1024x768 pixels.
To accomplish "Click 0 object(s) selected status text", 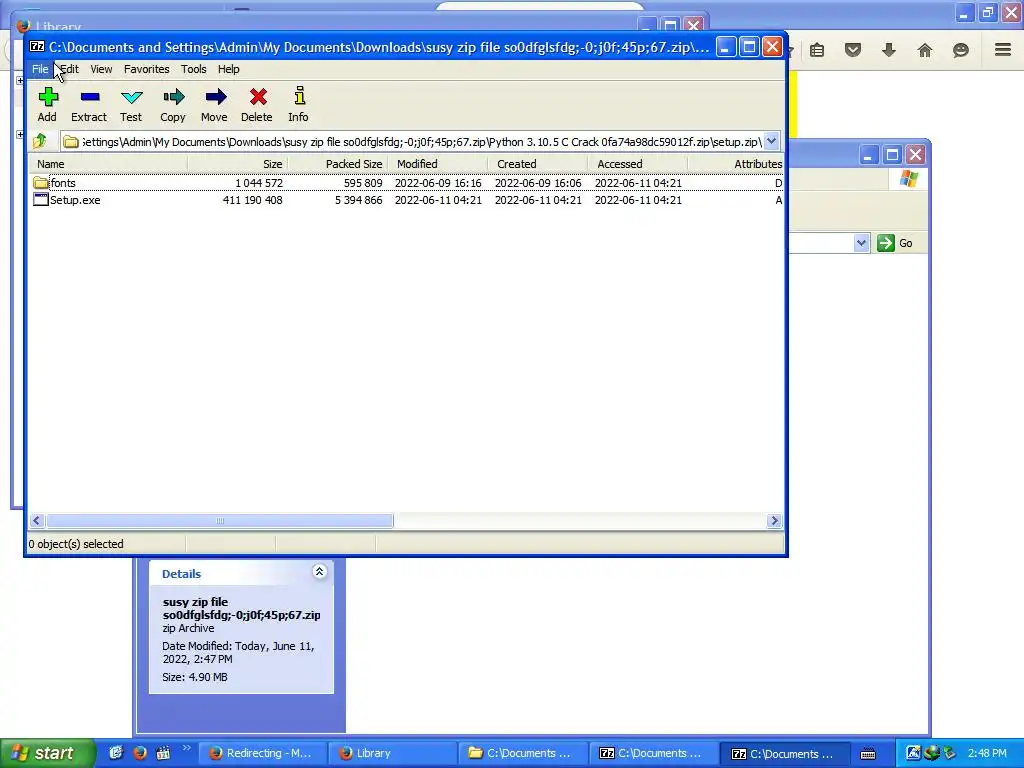I will click(x=76, y=544).
